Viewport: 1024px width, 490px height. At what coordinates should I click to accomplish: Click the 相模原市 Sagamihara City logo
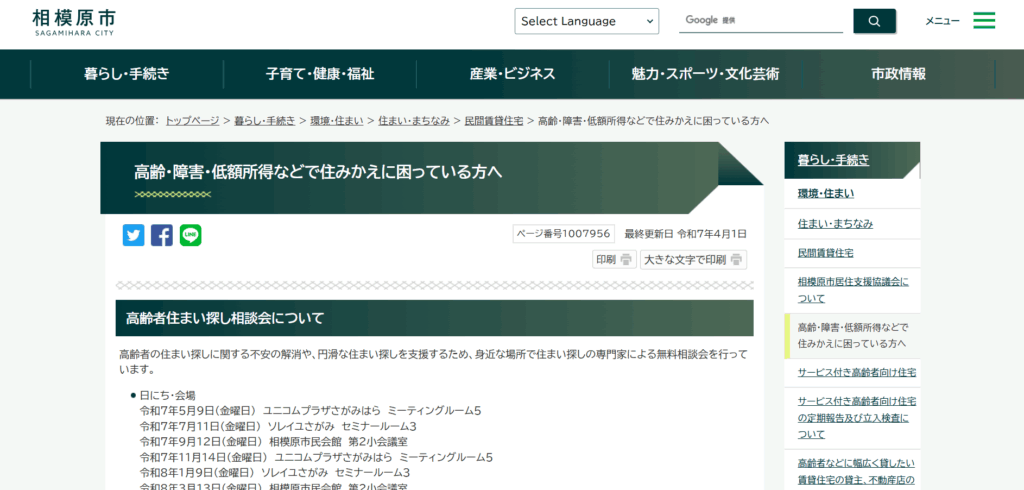click(73, 21)
